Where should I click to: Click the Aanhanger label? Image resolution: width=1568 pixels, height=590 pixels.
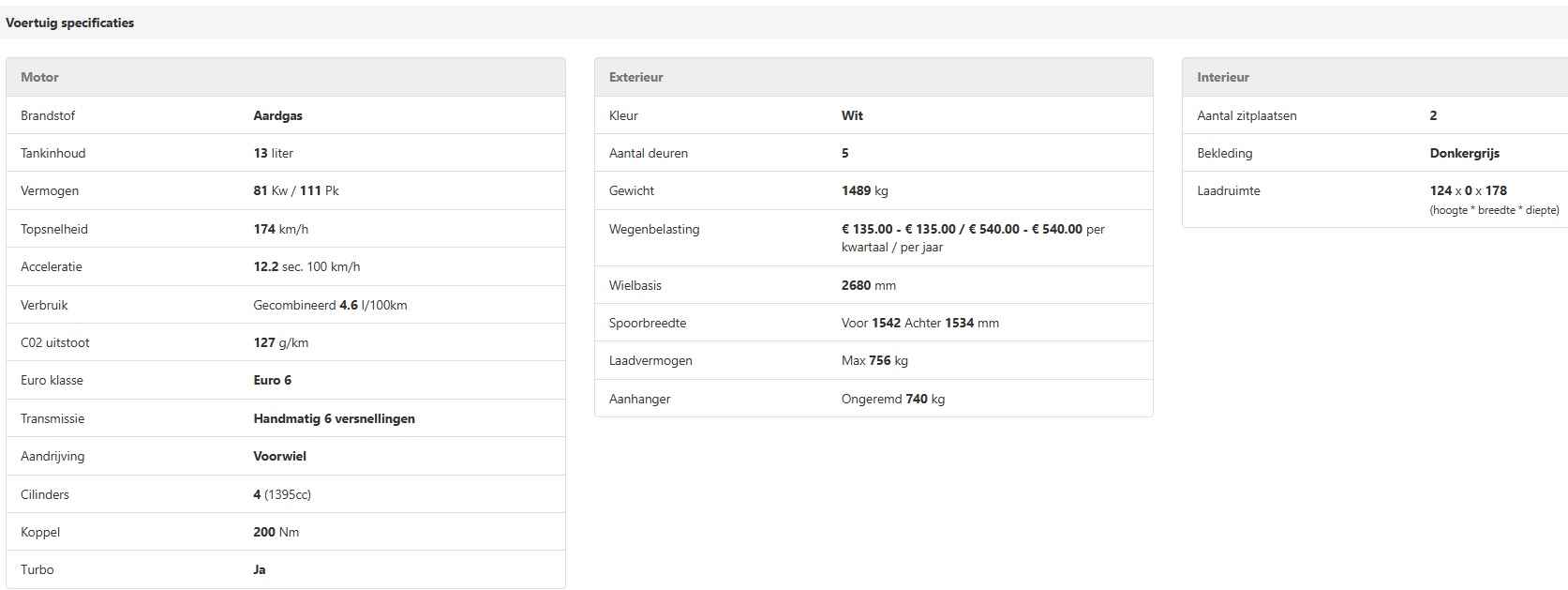click(x=640, y=399)
